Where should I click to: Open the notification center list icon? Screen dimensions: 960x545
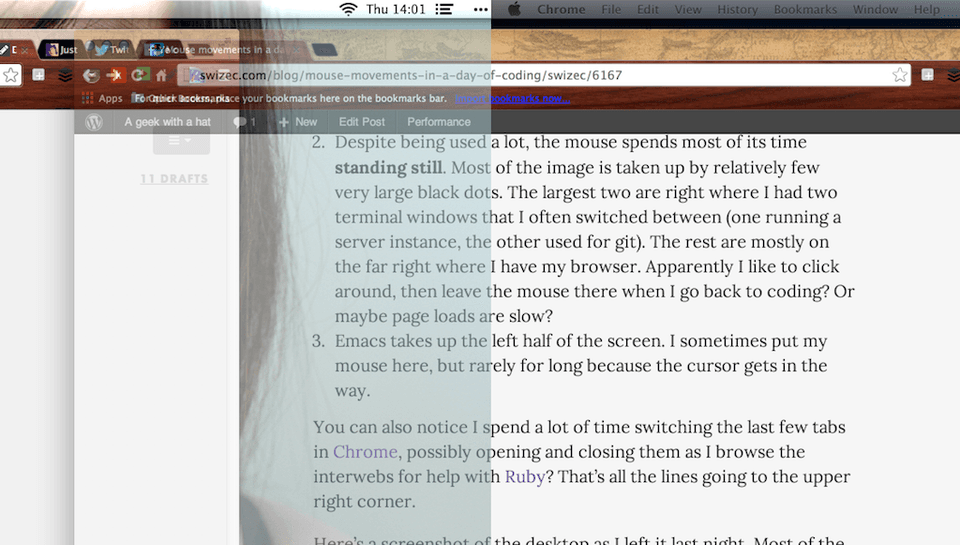coord(444,9)
